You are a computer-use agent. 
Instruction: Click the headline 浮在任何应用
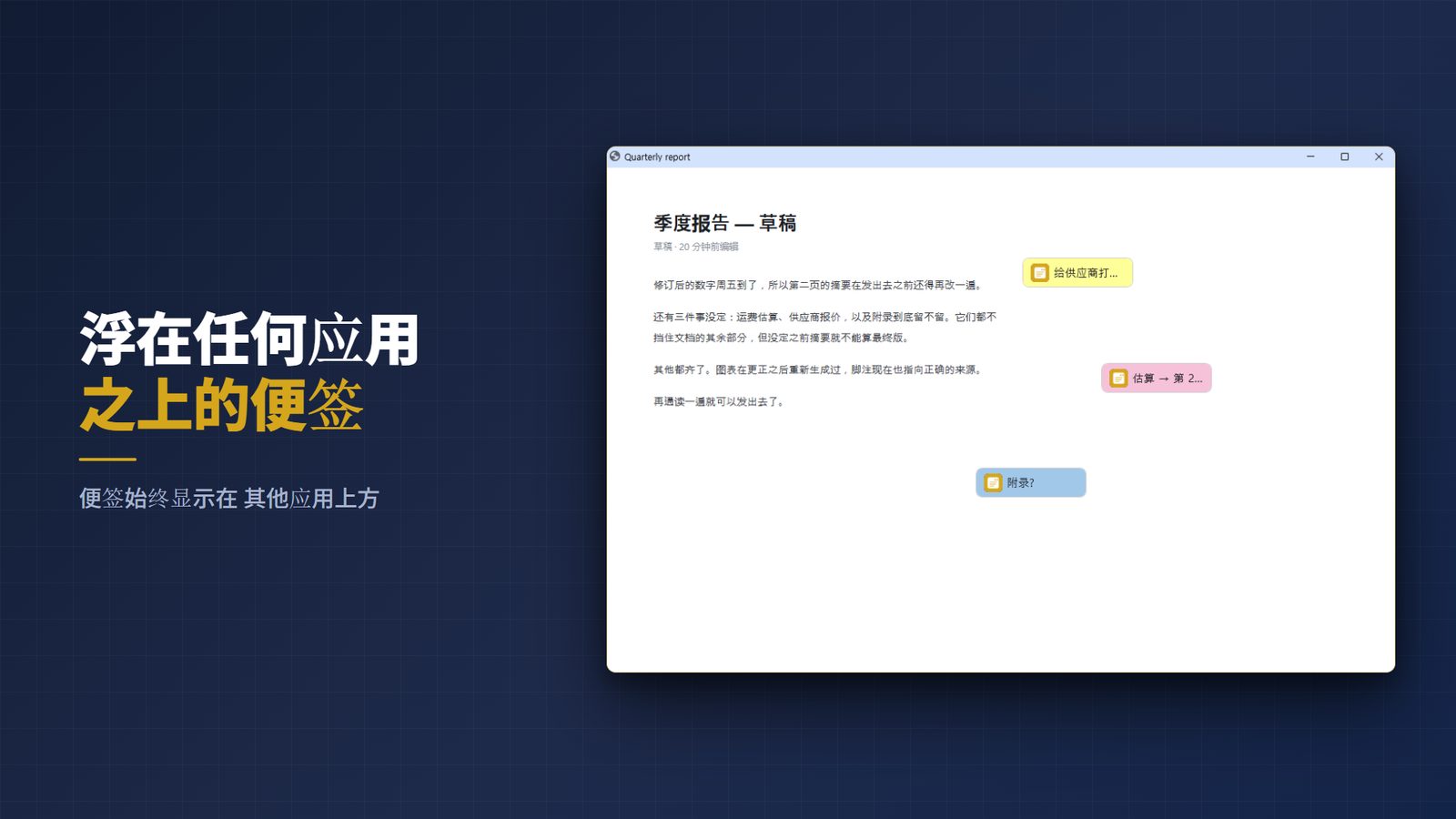click(249, 339)
